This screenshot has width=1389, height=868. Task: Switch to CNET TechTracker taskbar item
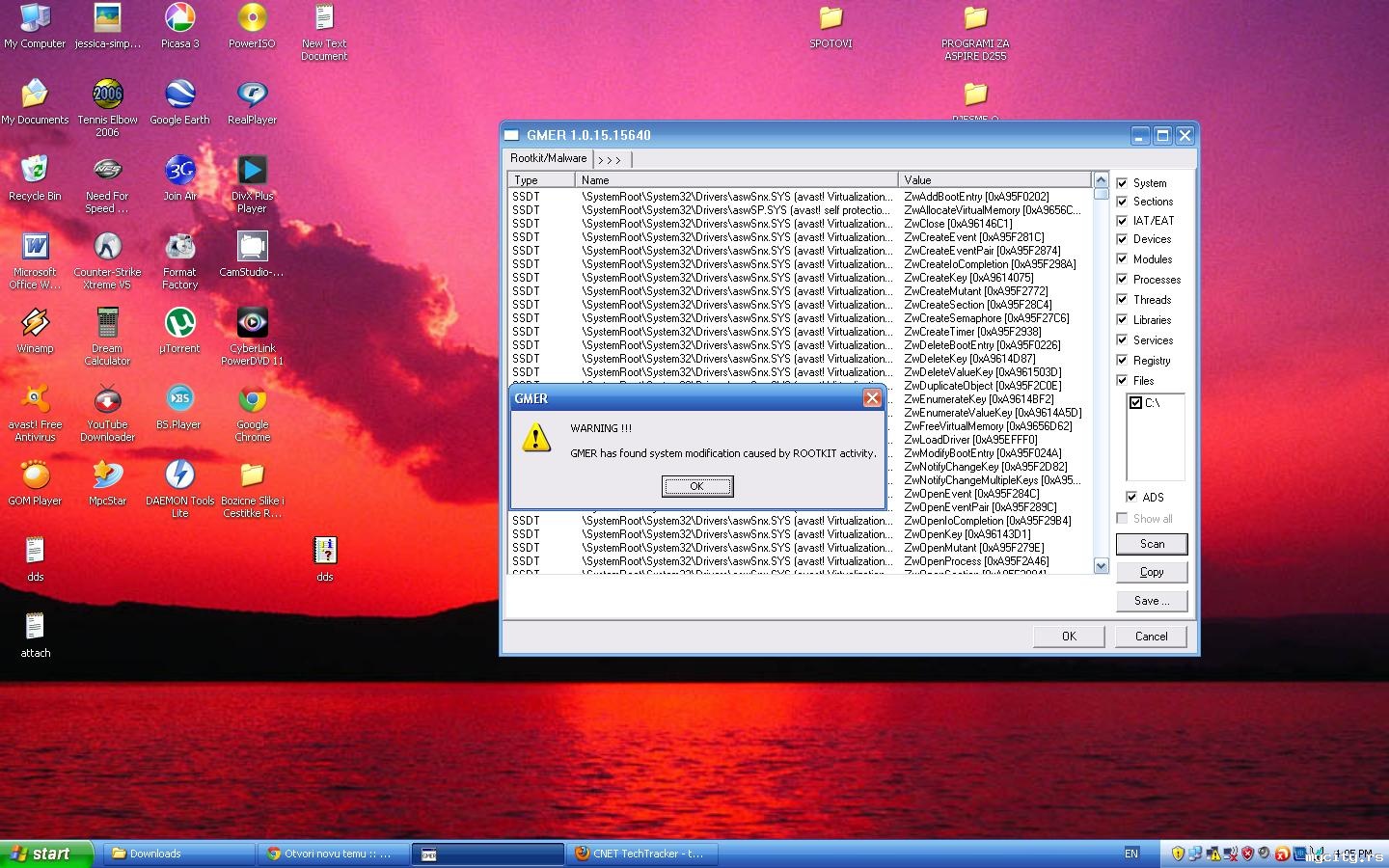(x=640, y=854)
